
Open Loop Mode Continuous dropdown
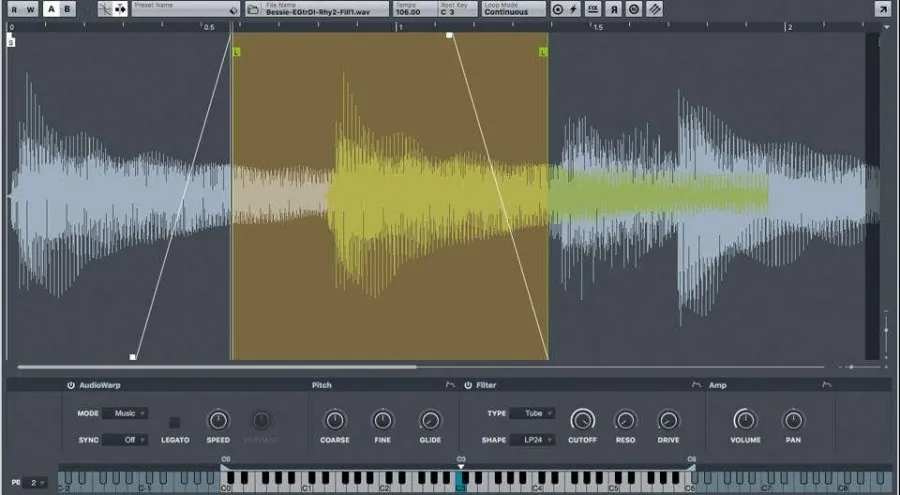coord(513,9)
